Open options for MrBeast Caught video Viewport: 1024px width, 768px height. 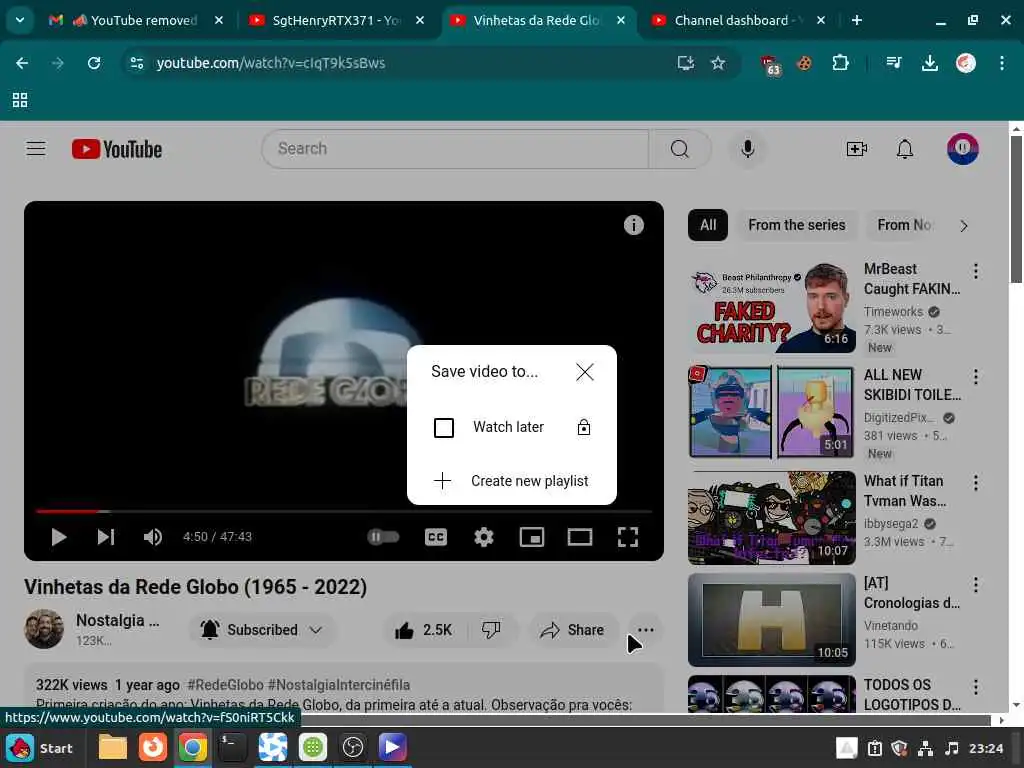975,270
